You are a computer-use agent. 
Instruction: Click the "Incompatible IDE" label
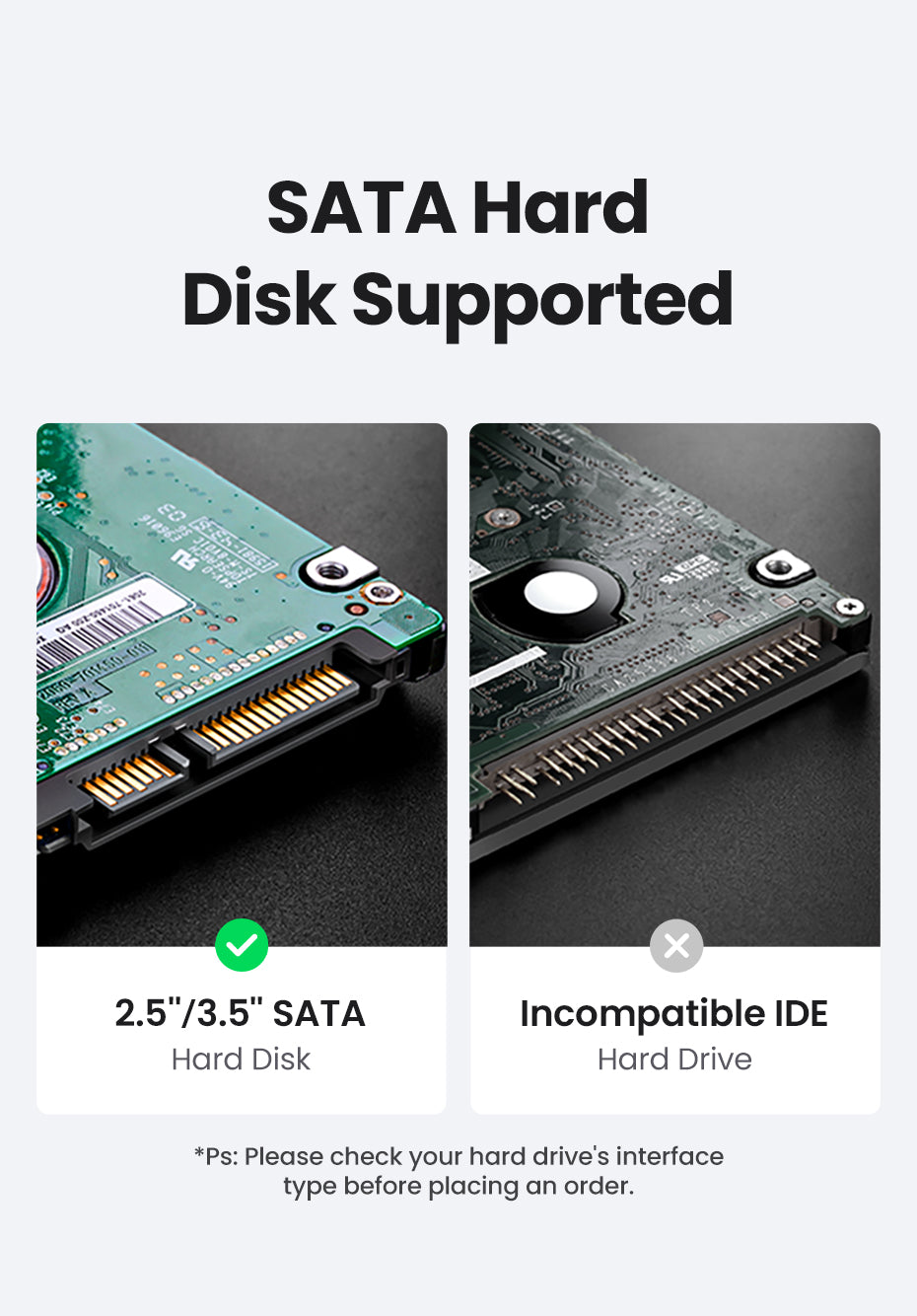coord(674,1013)
